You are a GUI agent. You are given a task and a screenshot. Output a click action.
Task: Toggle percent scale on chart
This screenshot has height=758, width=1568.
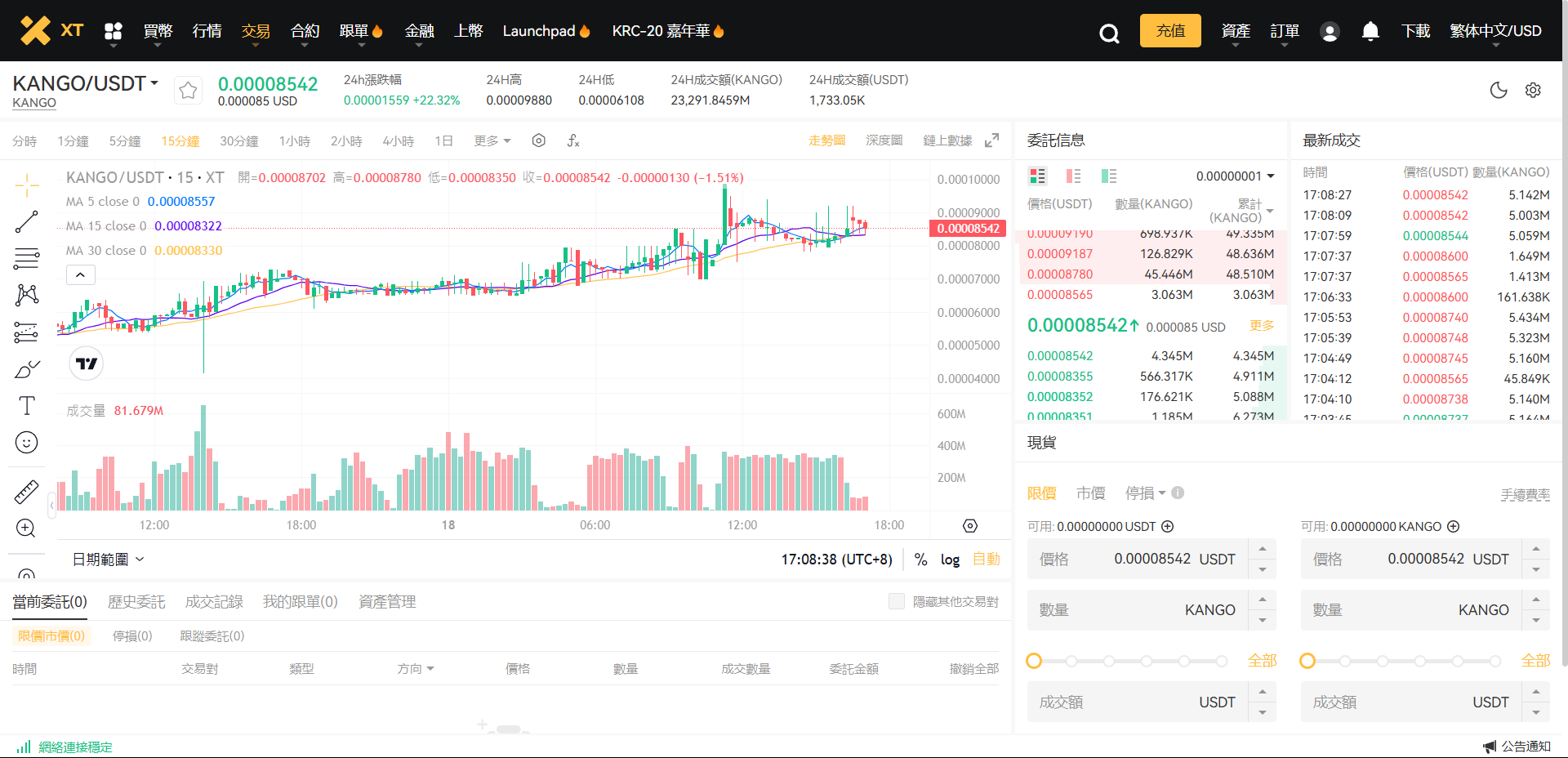[921, 560]
